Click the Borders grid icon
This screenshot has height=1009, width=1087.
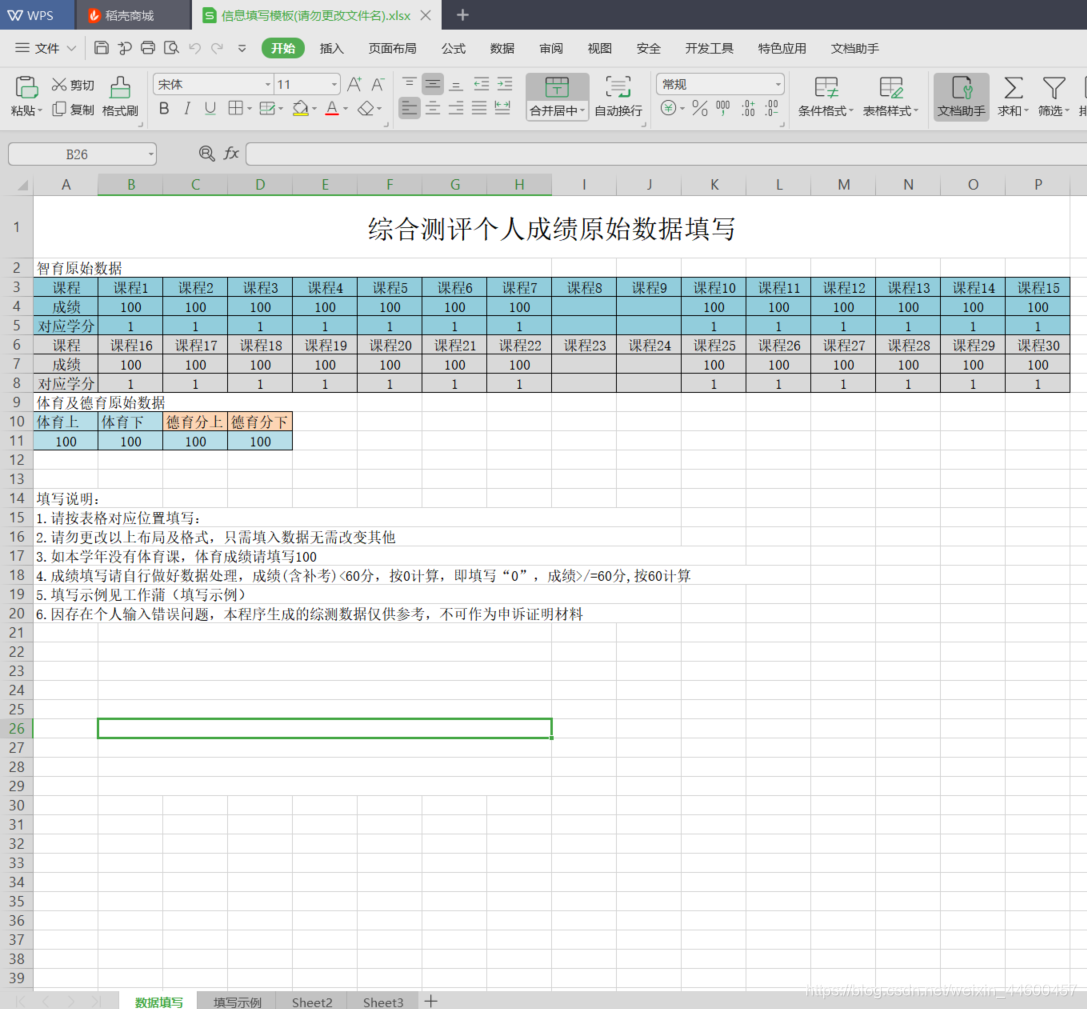[x=236, y=108]
